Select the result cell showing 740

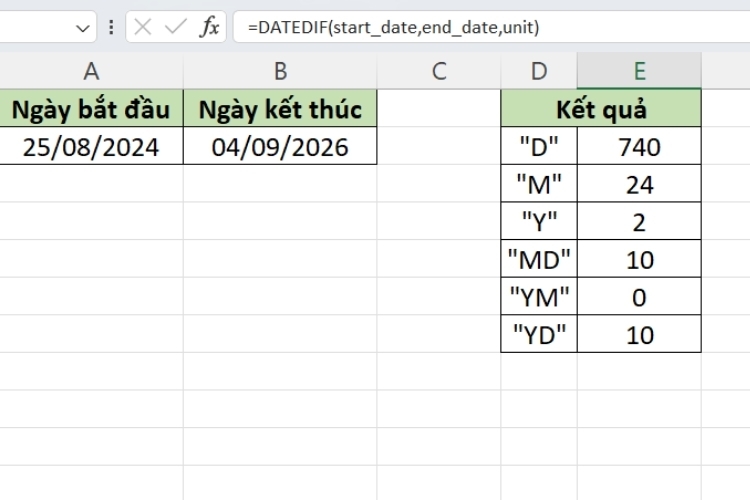point(640,146)
